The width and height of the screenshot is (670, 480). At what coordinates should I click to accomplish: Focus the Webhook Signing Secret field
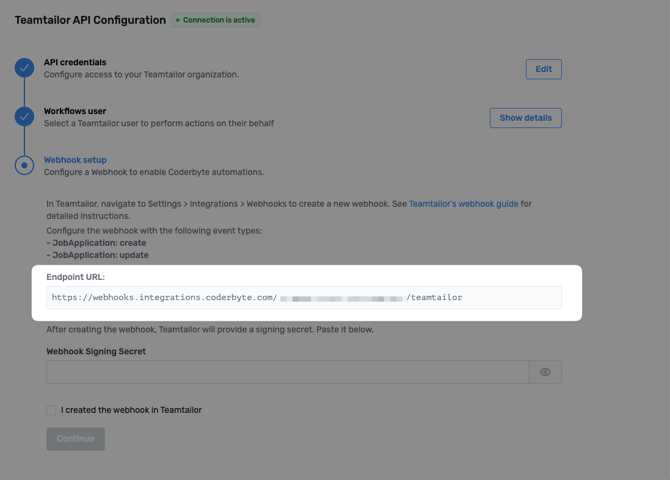click(287, 372)
